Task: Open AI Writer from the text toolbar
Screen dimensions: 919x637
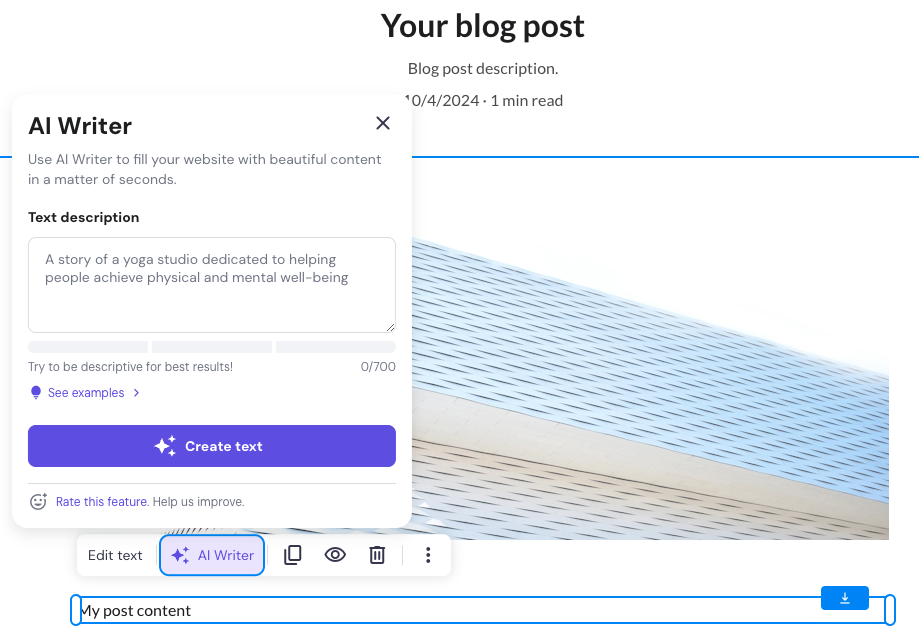Action: coord(212,555)
